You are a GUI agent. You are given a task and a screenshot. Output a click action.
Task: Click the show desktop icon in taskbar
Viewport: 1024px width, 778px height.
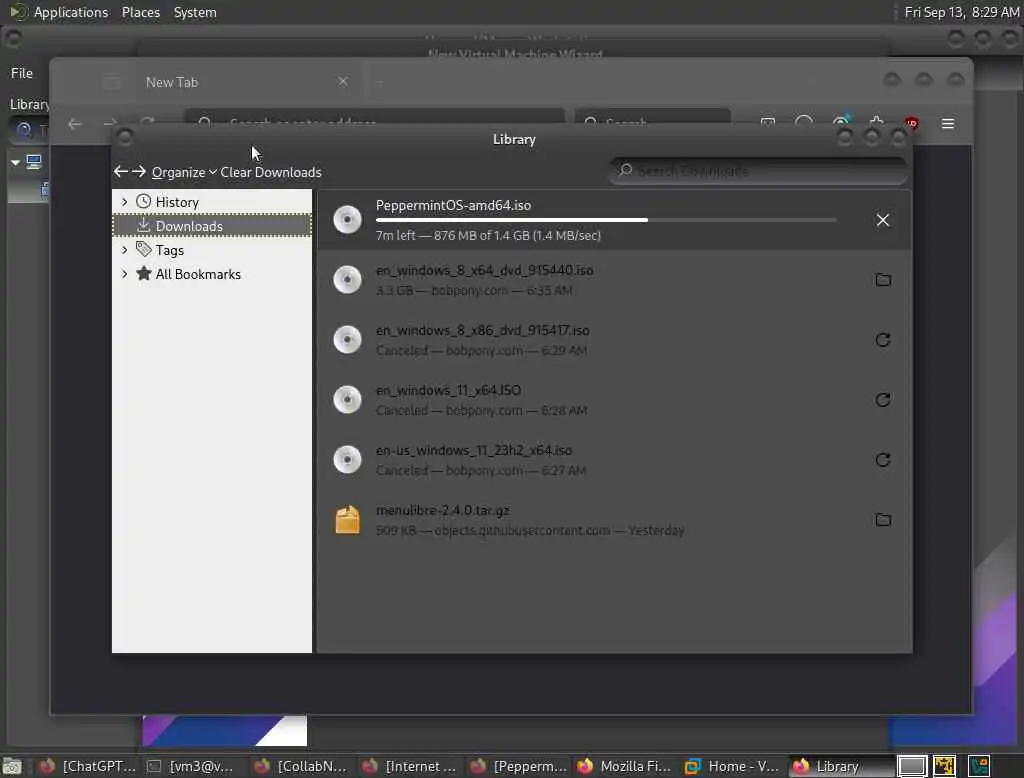click(x=12, y=766)
